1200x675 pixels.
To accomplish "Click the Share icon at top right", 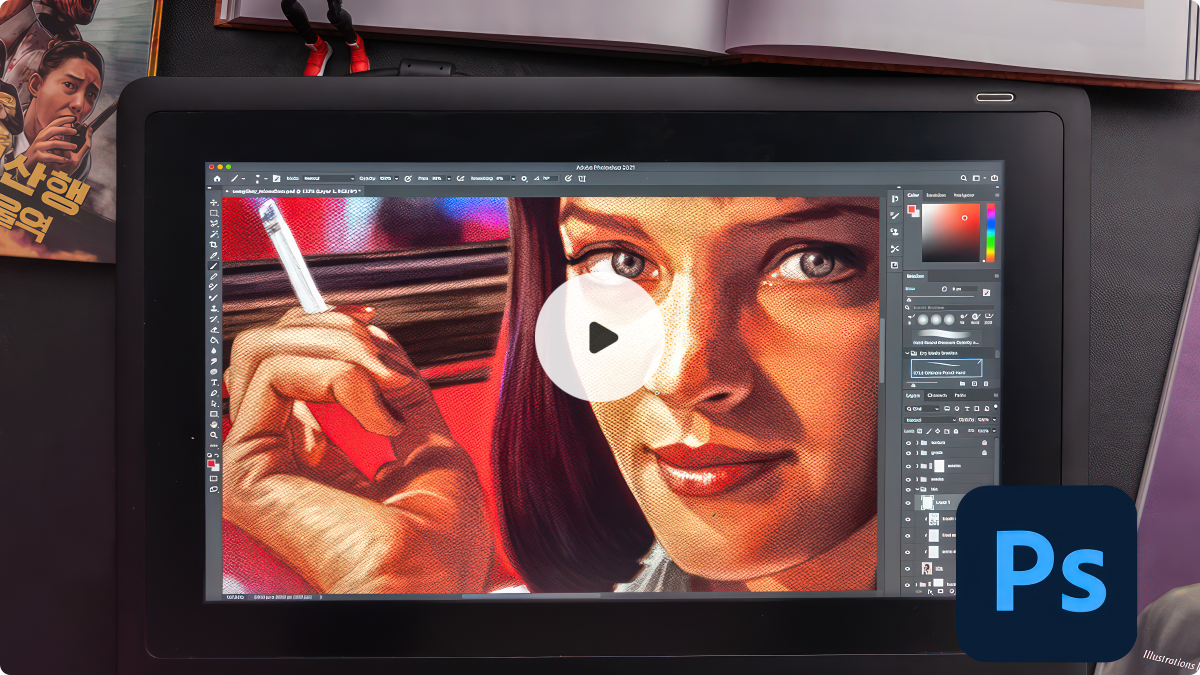I will 994,178.
